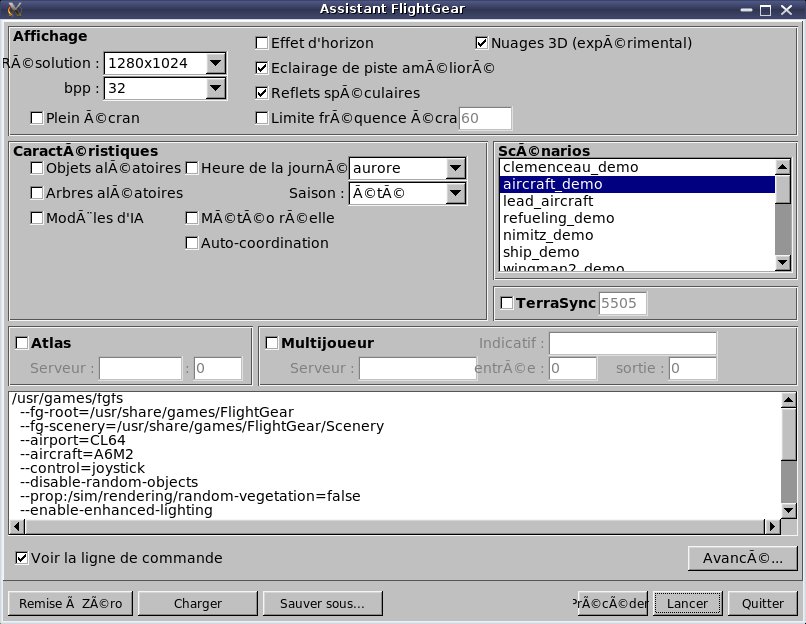Click the Atlas port field
Viewport: 806px width, 624px height.
(218, 368)
